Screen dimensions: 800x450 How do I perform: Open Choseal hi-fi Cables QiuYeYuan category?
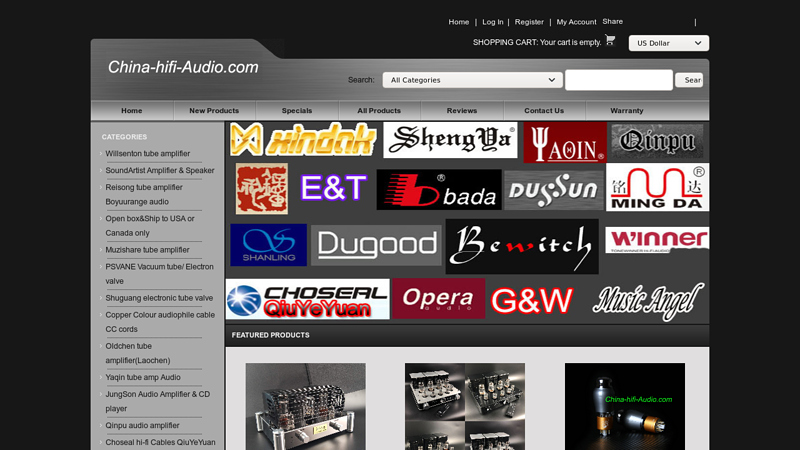point(160,442)
